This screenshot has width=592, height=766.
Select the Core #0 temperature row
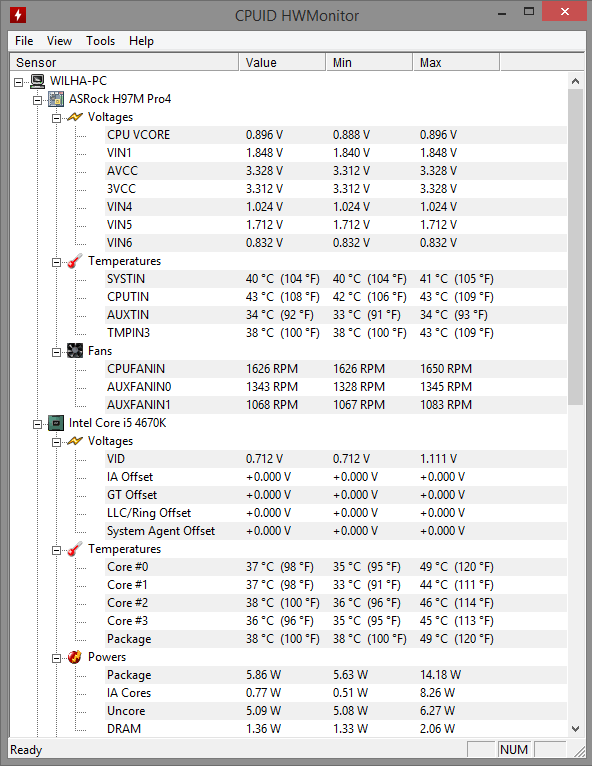coord(336,567)
